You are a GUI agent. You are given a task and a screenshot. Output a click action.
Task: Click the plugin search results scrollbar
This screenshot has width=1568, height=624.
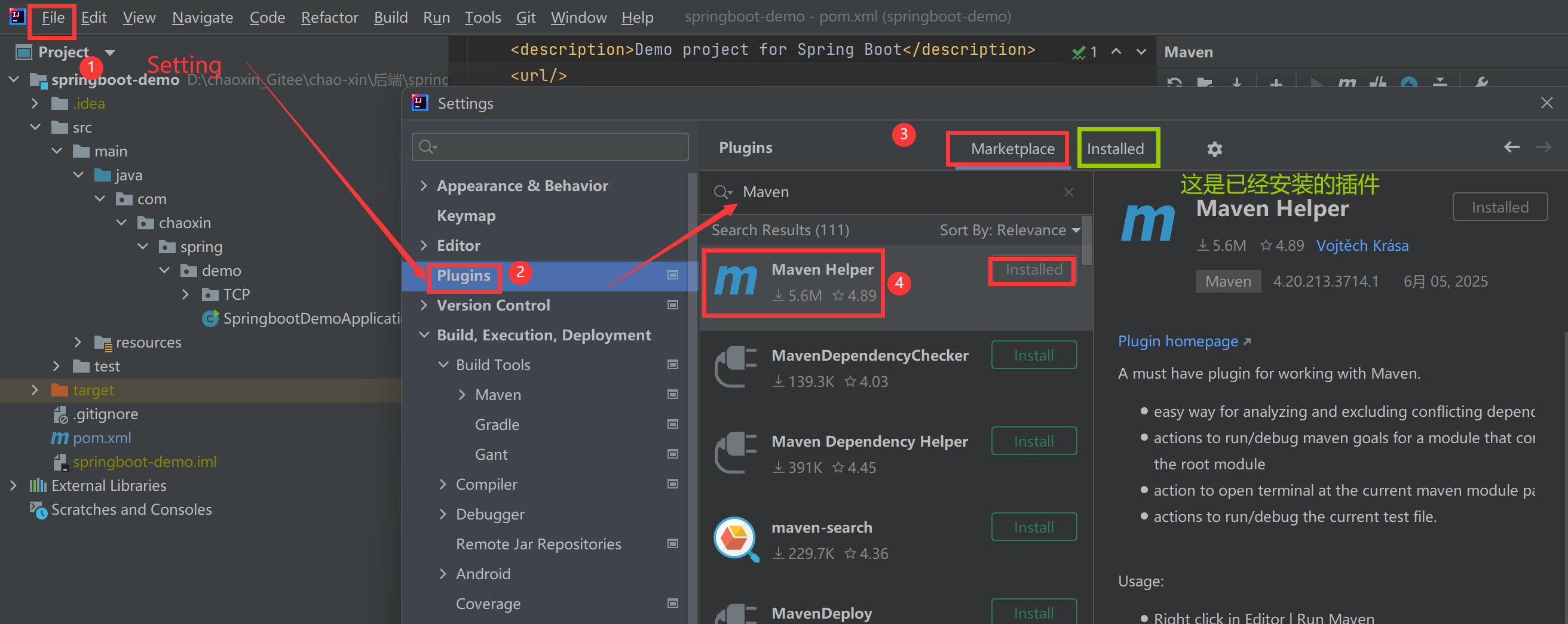[x=1087, y=241]
